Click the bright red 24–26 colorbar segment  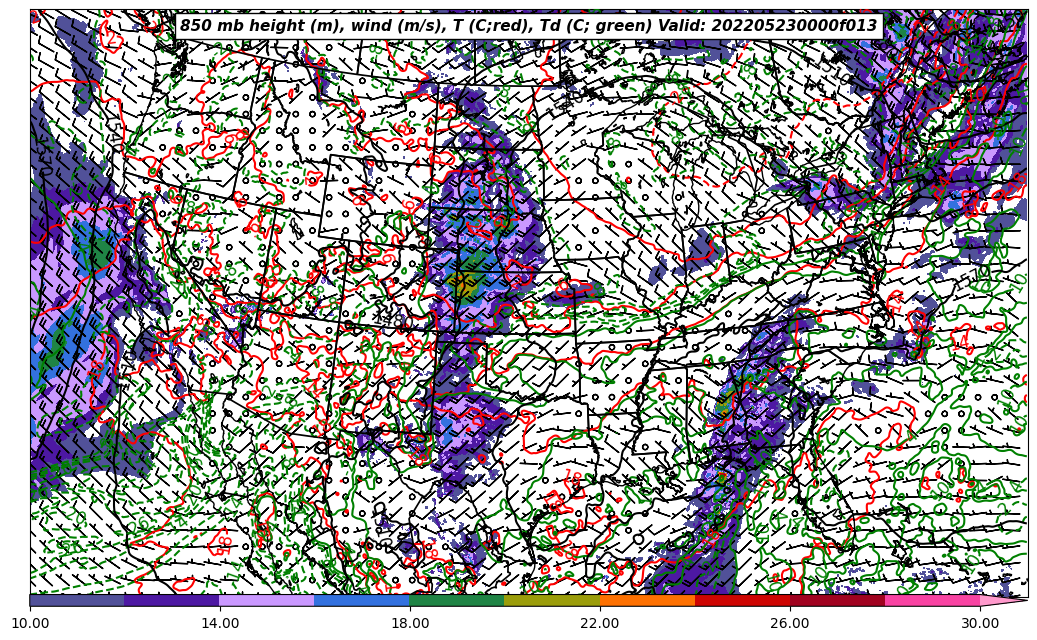(x=742, y=601)
